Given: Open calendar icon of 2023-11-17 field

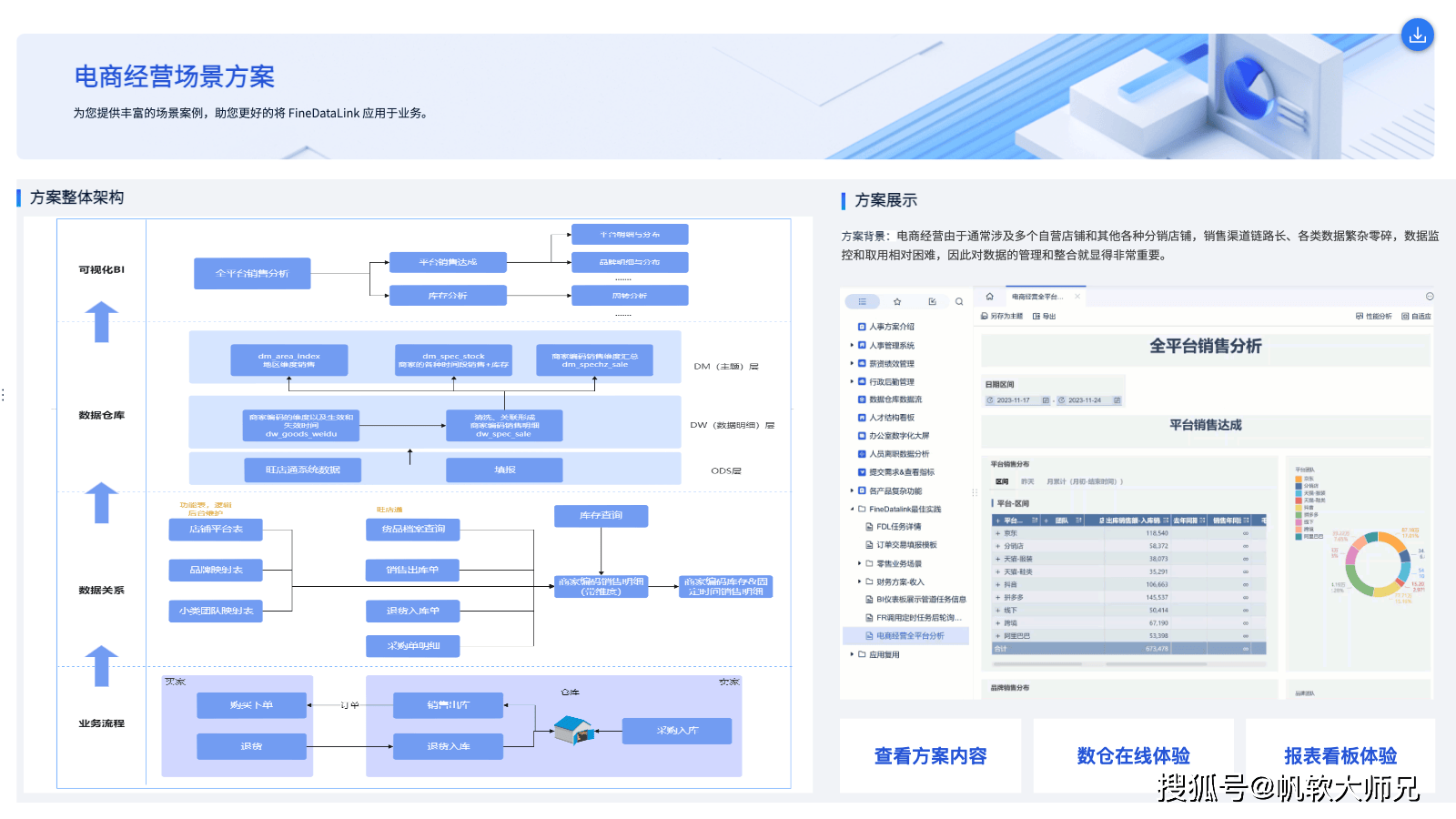Looking at the screenshot, I should click(x=1046, y=400).
